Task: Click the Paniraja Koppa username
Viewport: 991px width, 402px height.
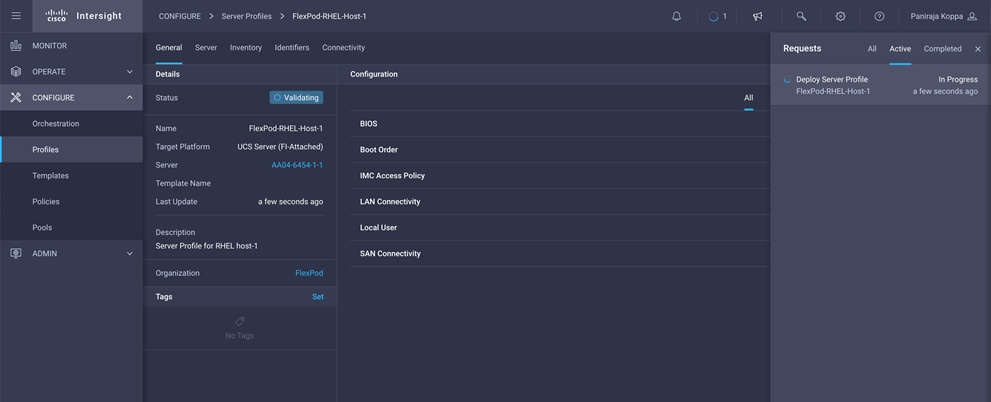Action: pyautogui.click(x=937, y=16)
